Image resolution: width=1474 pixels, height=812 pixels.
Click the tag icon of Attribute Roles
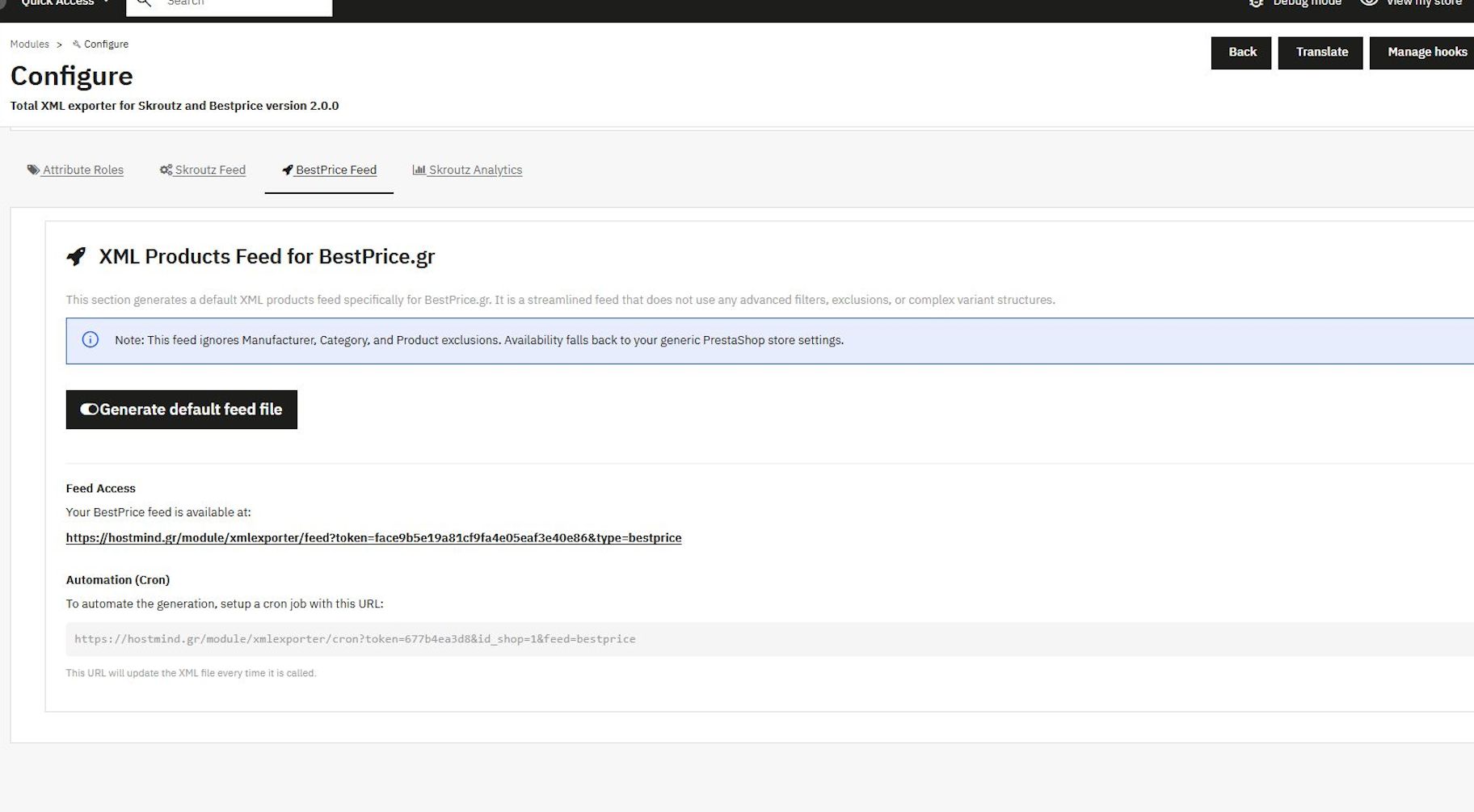pyautogui.click(x=33, y=170)
